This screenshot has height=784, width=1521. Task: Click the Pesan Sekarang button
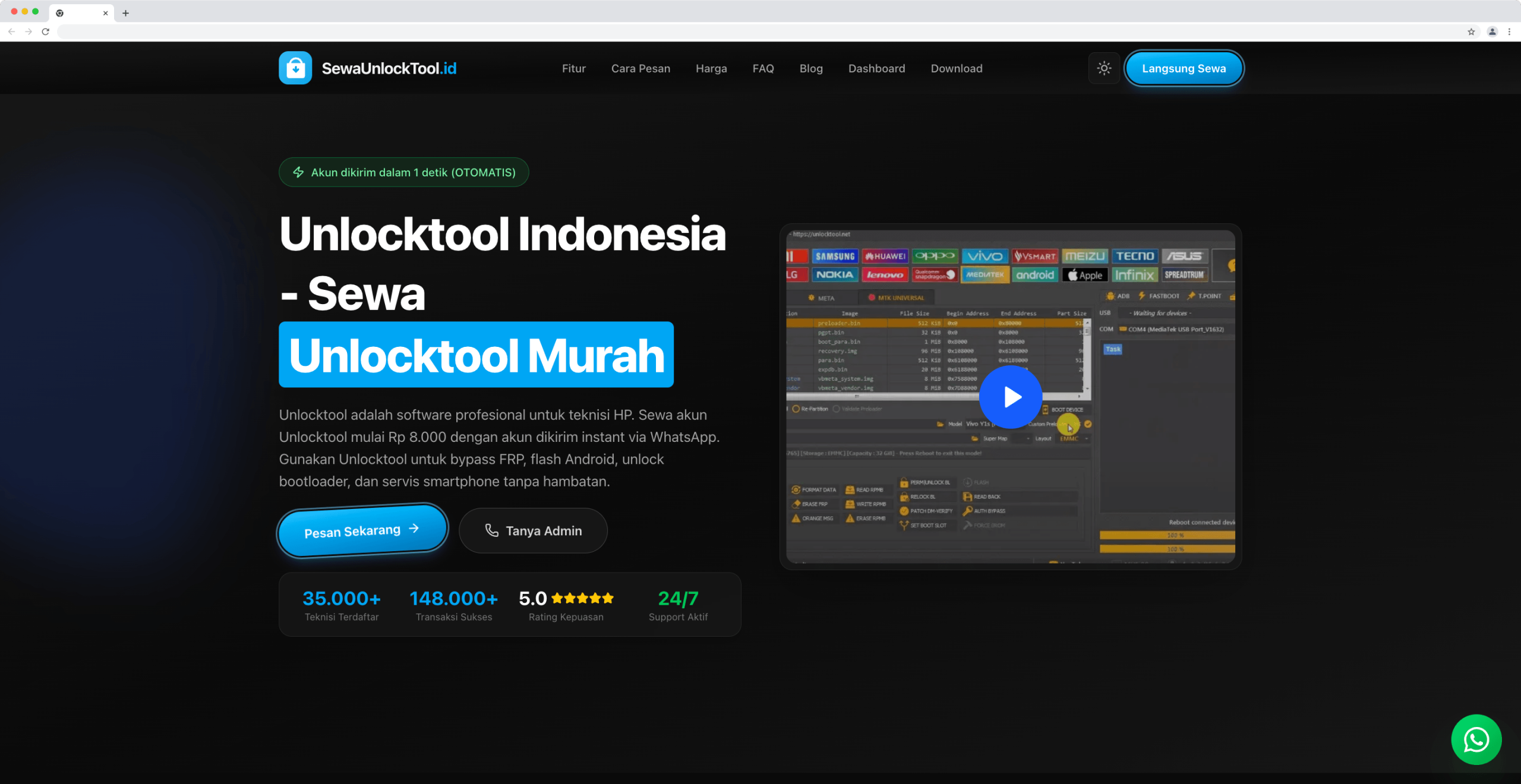(362, 530)
